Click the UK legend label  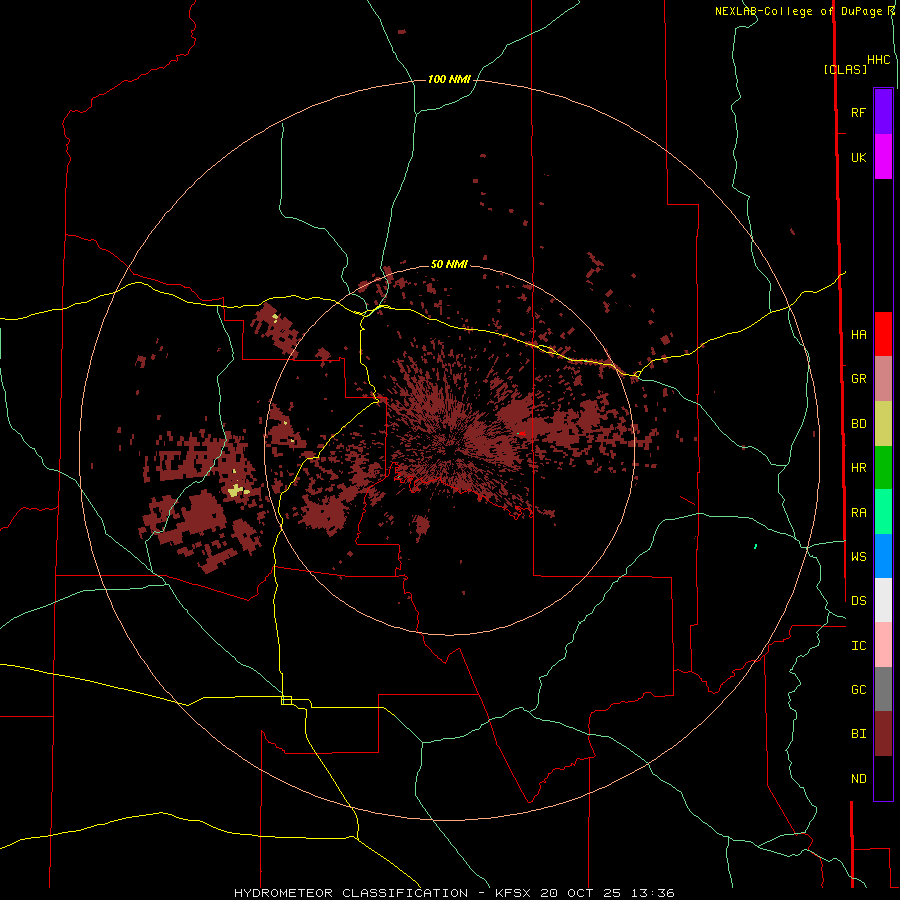(858, 157)
